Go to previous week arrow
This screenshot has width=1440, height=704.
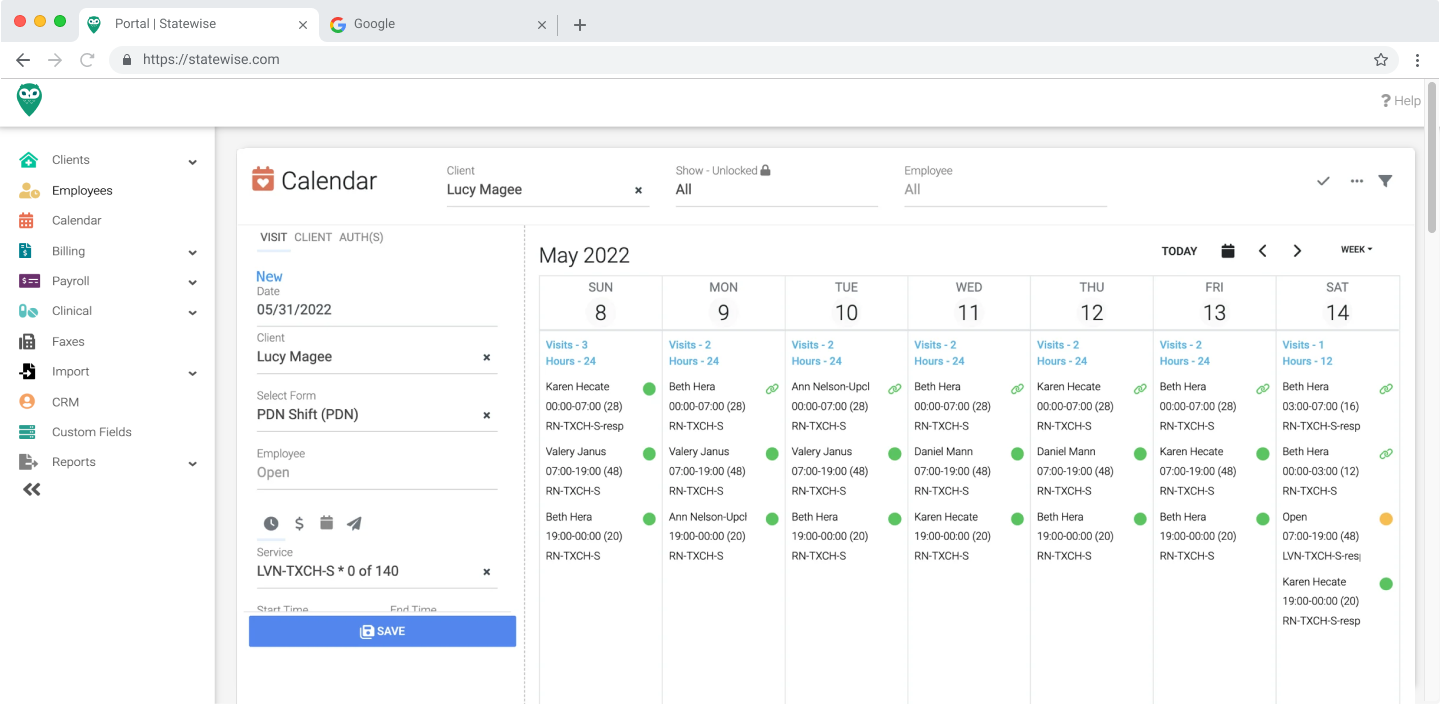click(x=1262, y=251)
